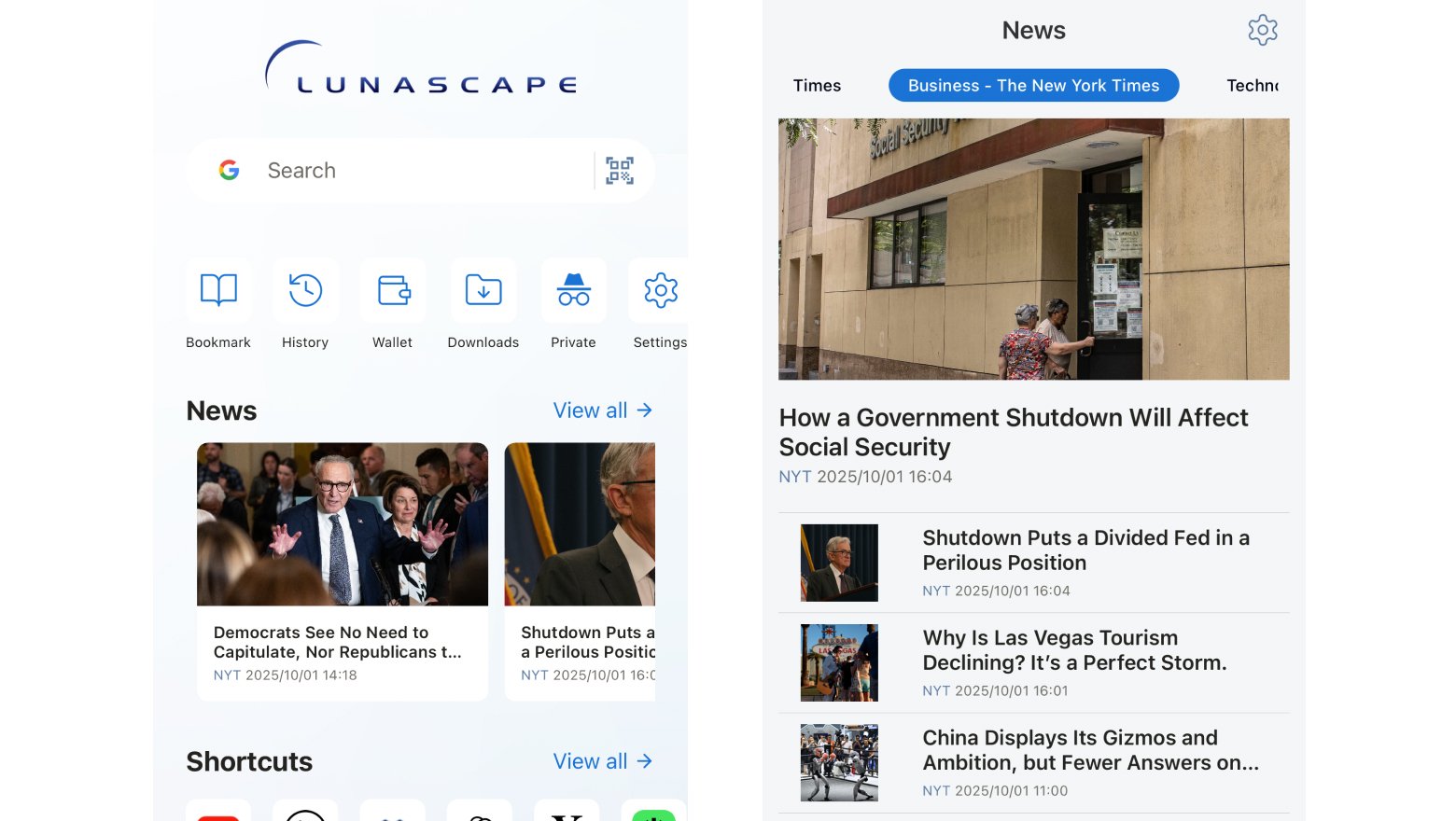Open China Displays Its Gizmos article thumbnail
Image resolution: width=1456 pixels, height=821 pixels.
(x=839, y=763)
